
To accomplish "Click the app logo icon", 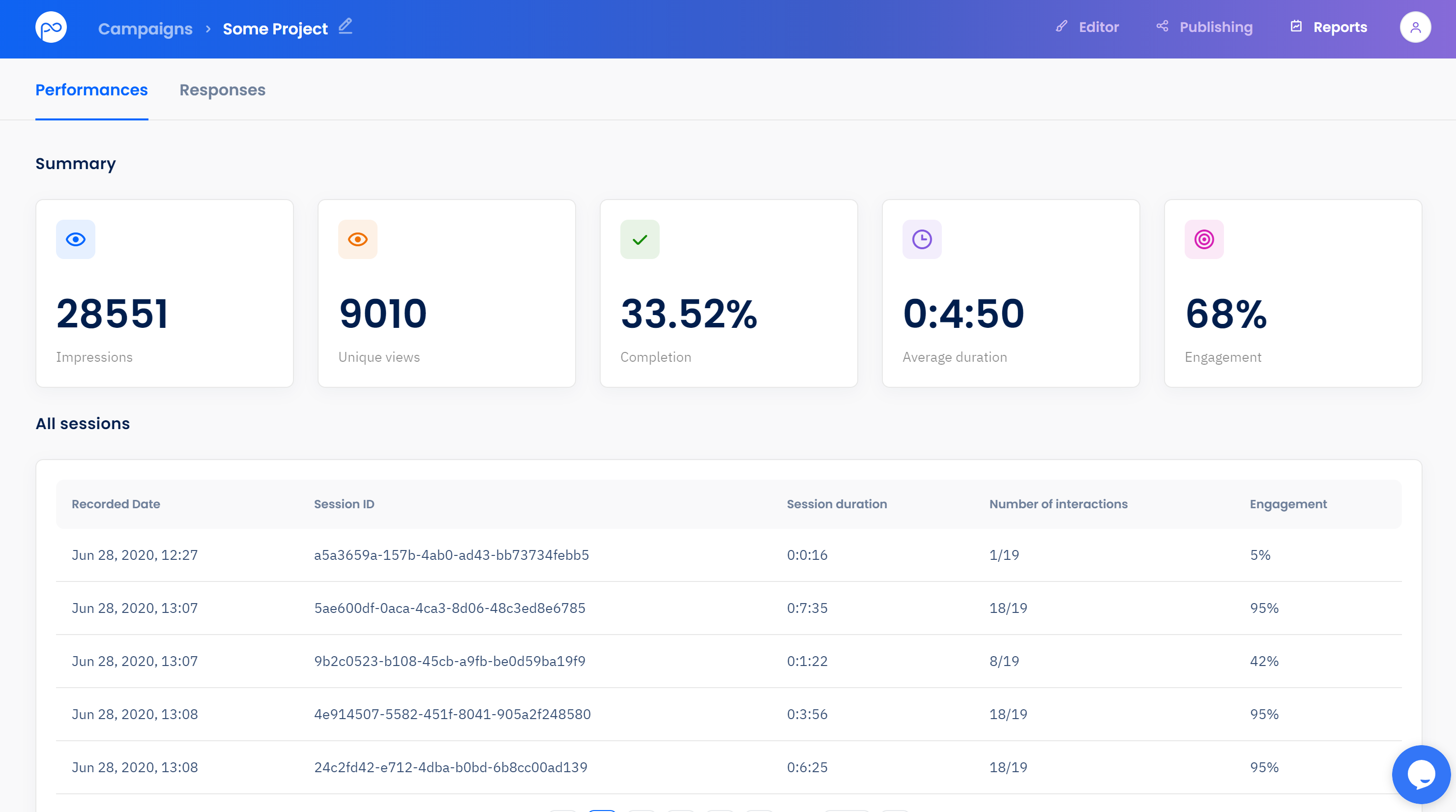I will [51, 27].
